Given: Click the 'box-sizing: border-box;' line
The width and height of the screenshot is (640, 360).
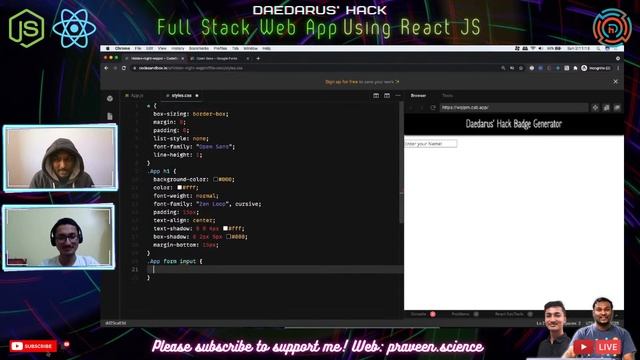Looking at the screenshot, I should [x=191, y=114].
